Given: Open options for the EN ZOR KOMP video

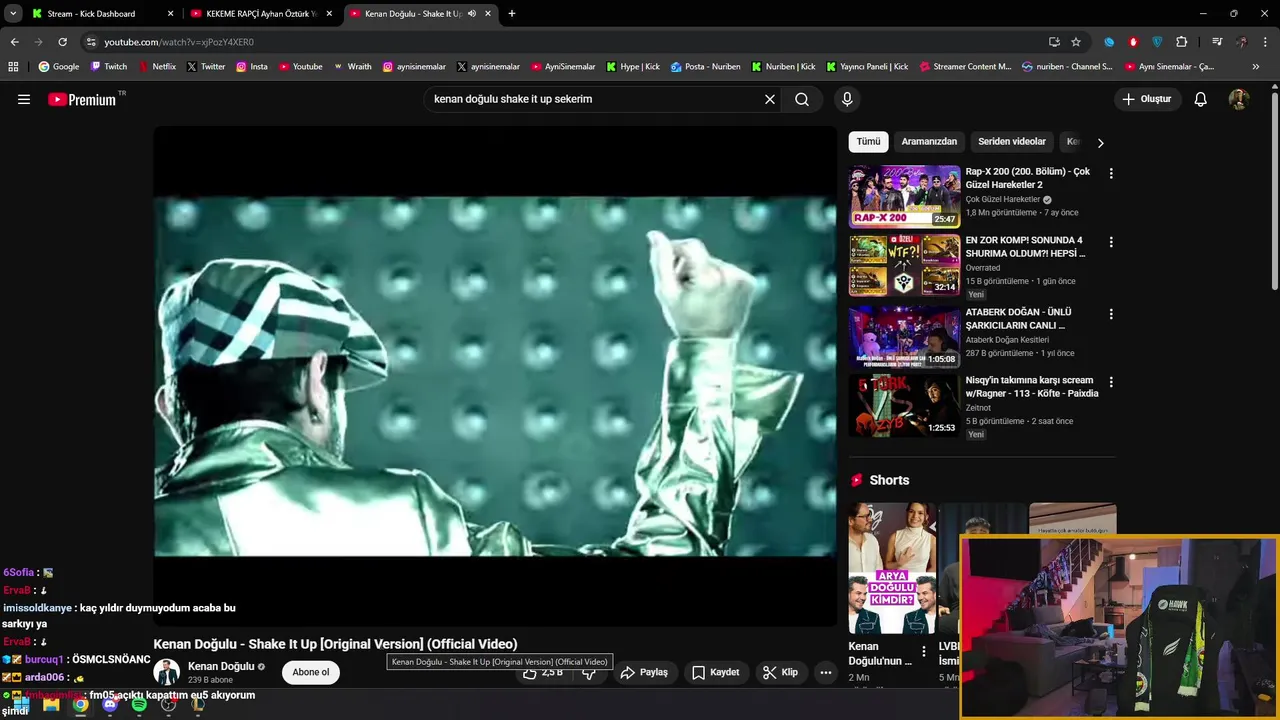Looking at the screenshot, I should (x=1111, y=242).
